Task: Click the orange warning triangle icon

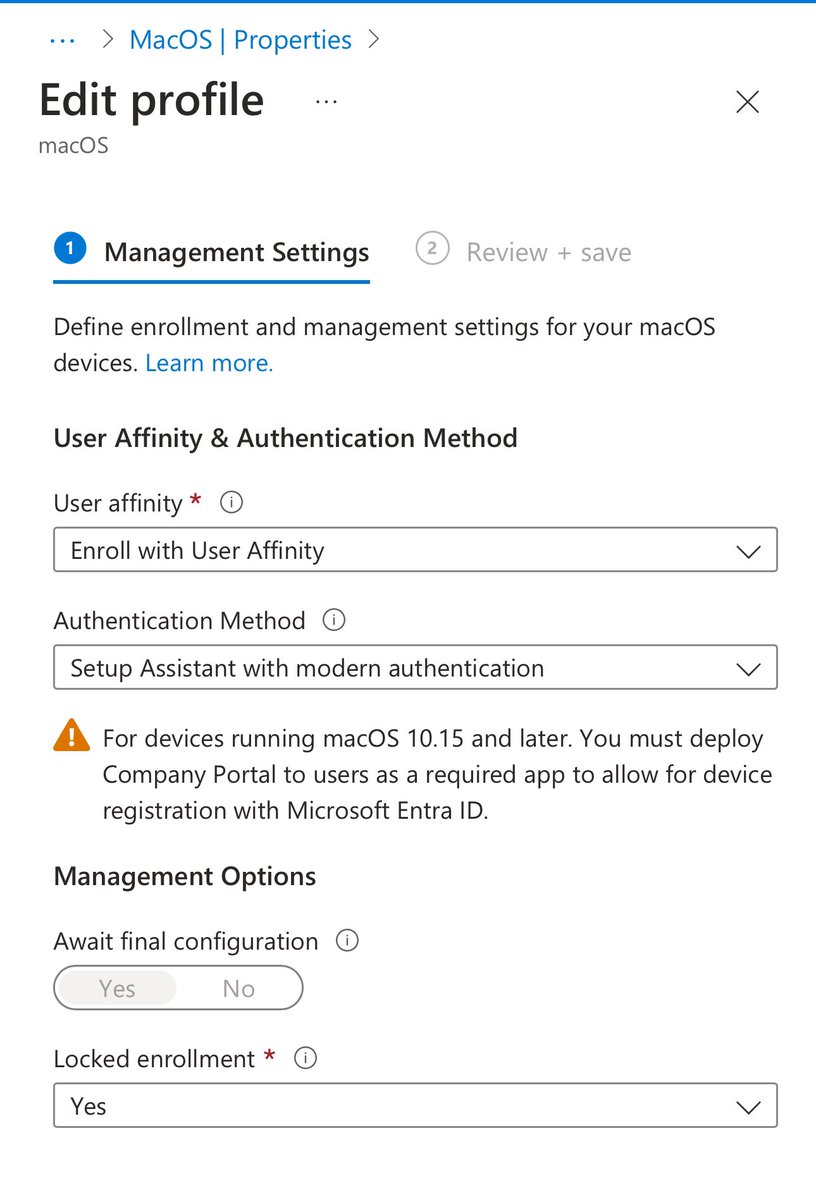Action: click(72, 738)
